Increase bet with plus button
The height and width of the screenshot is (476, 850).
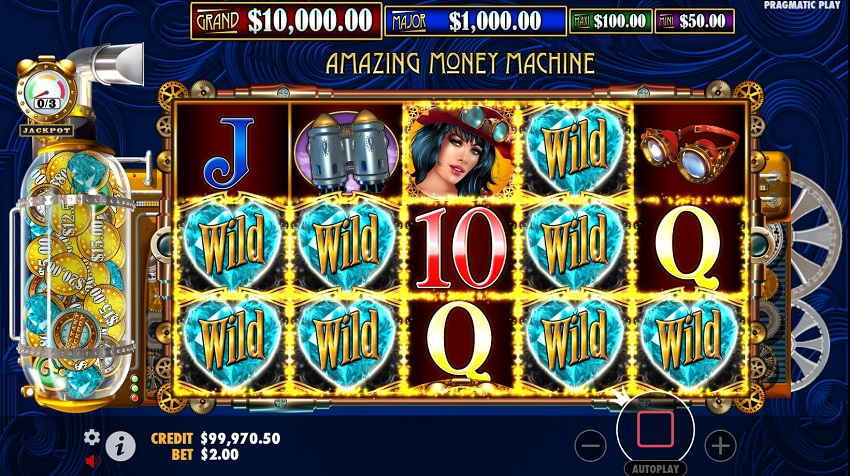(720, 446)
